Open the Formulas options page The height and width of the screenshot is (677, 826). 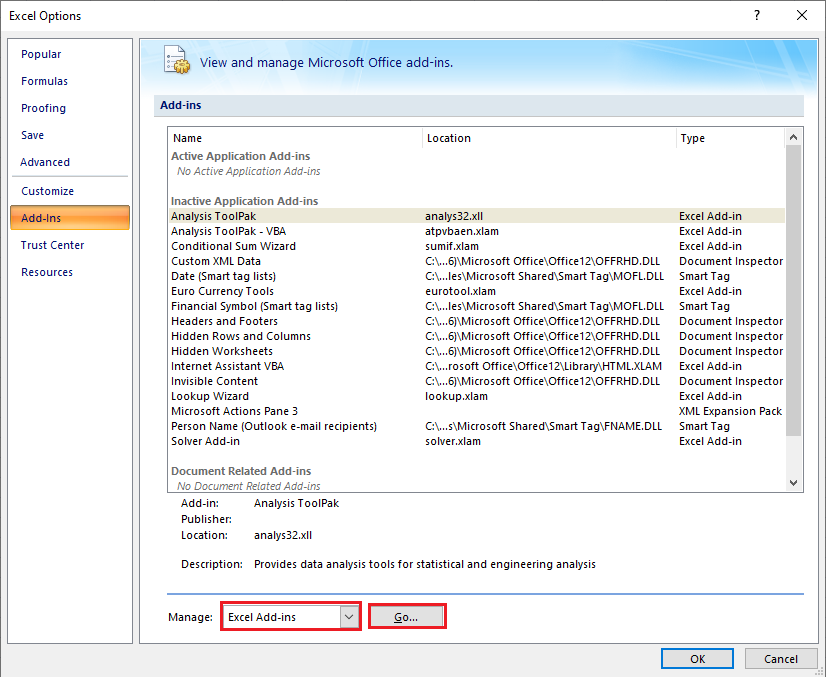[44, 81]
